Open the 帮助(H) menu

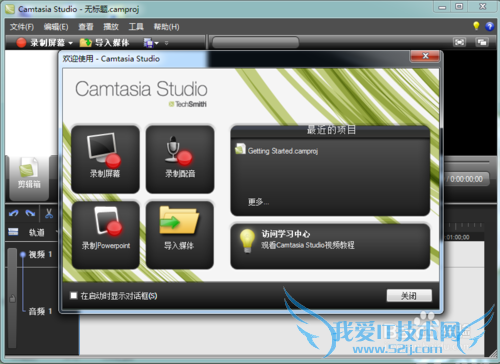(x=166, y=27)
